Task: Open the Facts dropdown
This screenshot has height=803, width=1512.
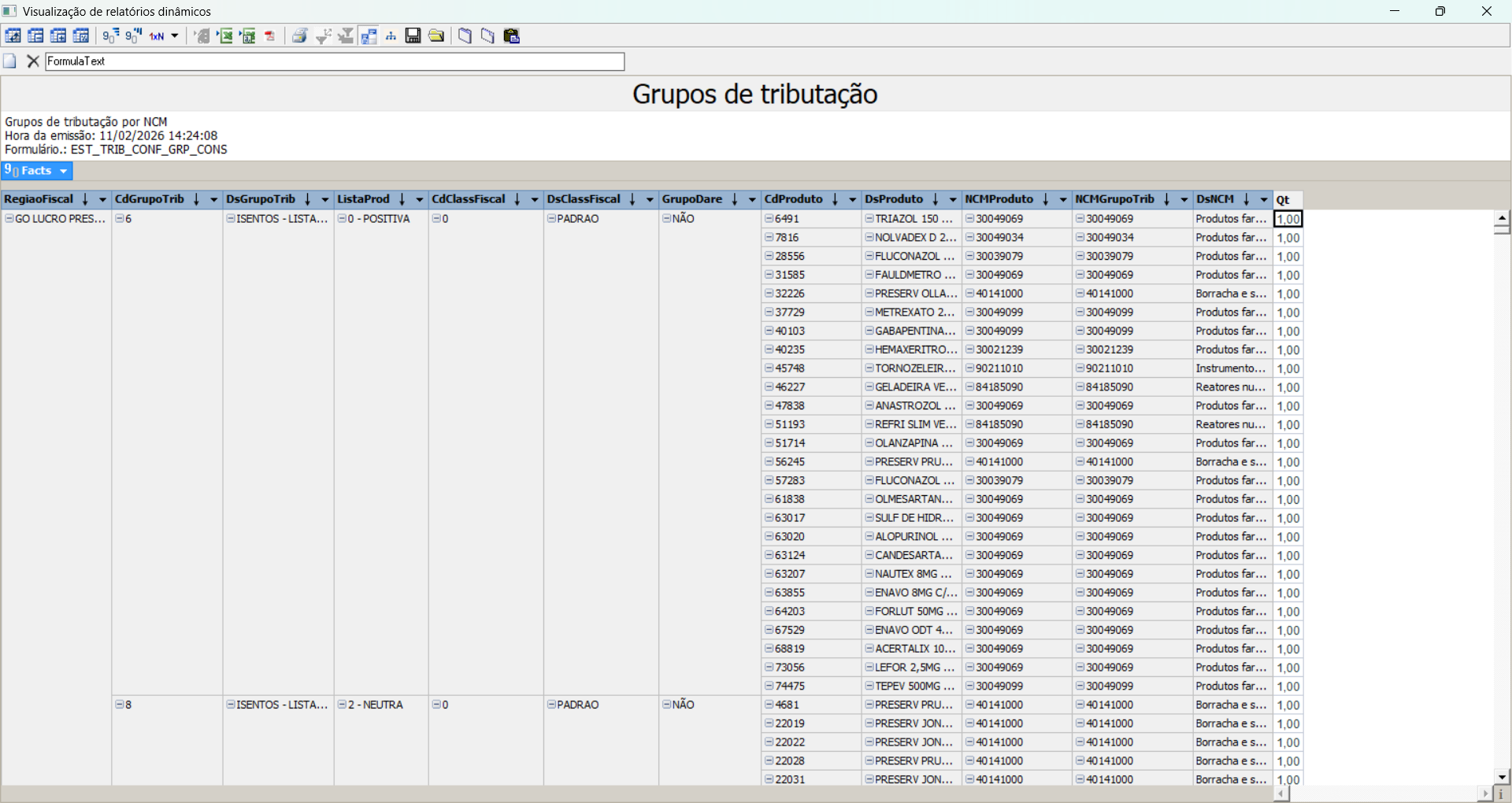Action: pyautogui.click(x=37, y=171)
